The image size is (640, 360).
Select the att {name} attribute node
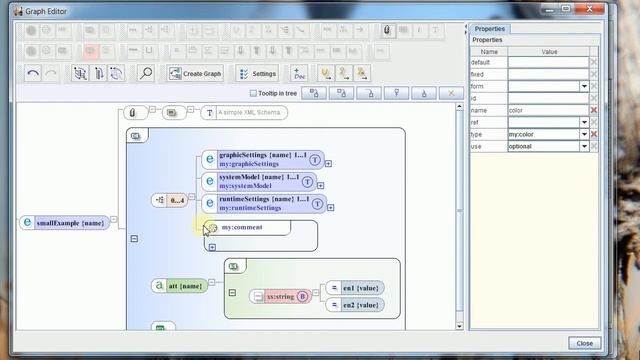pos(180,286)
